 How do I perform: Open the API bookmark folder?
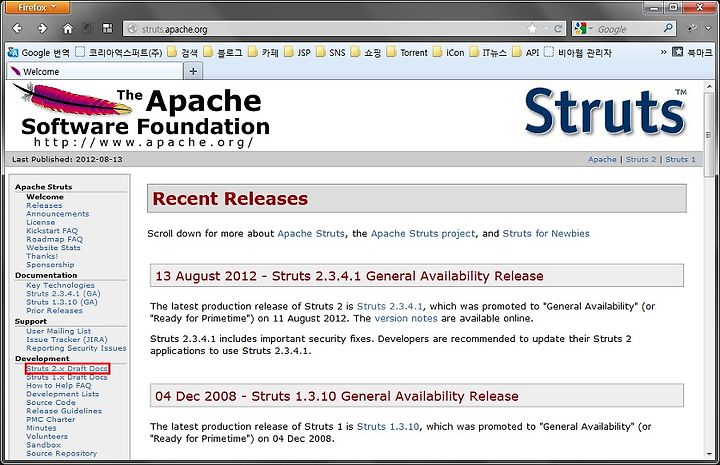(x=525, y=52)
